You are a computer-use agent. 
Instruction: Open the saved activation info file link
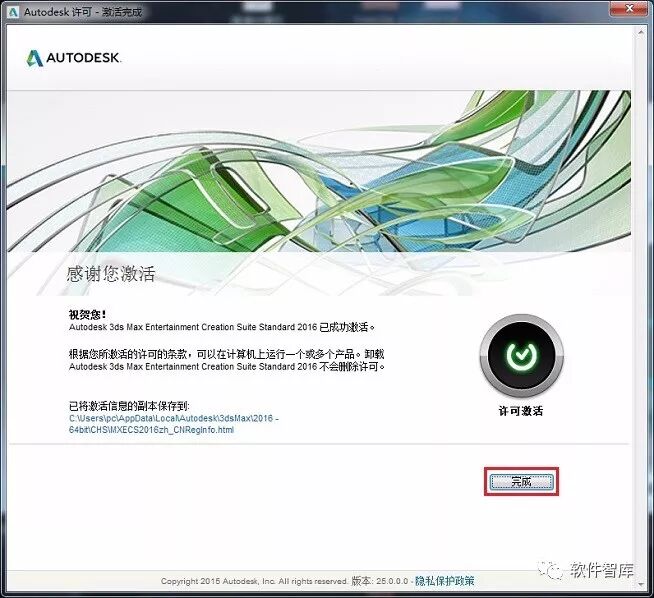point(174,424)
